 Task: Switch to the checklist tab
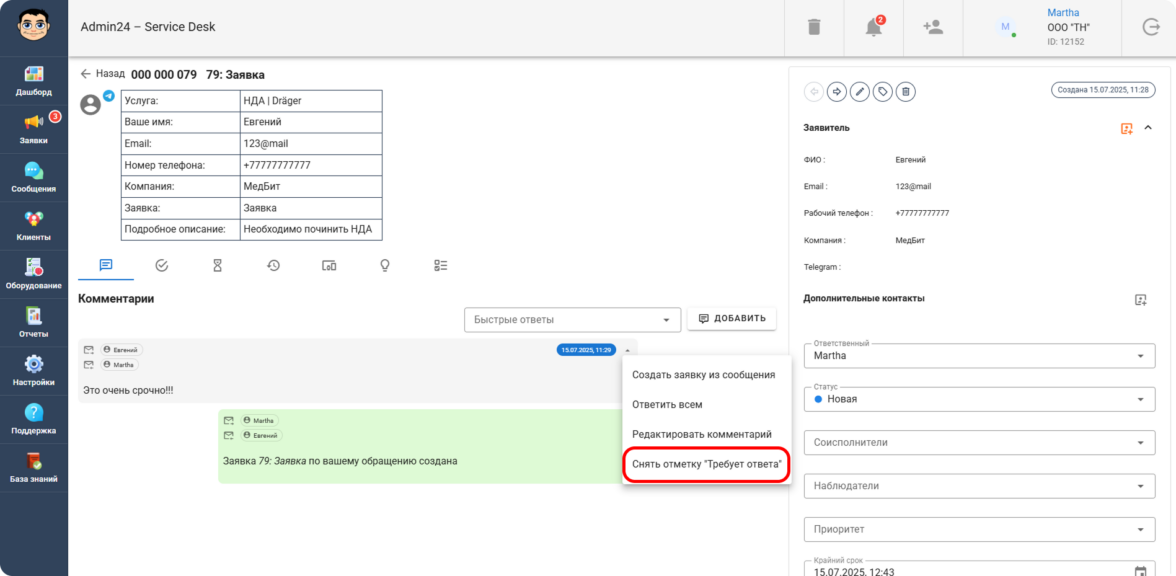440,265
